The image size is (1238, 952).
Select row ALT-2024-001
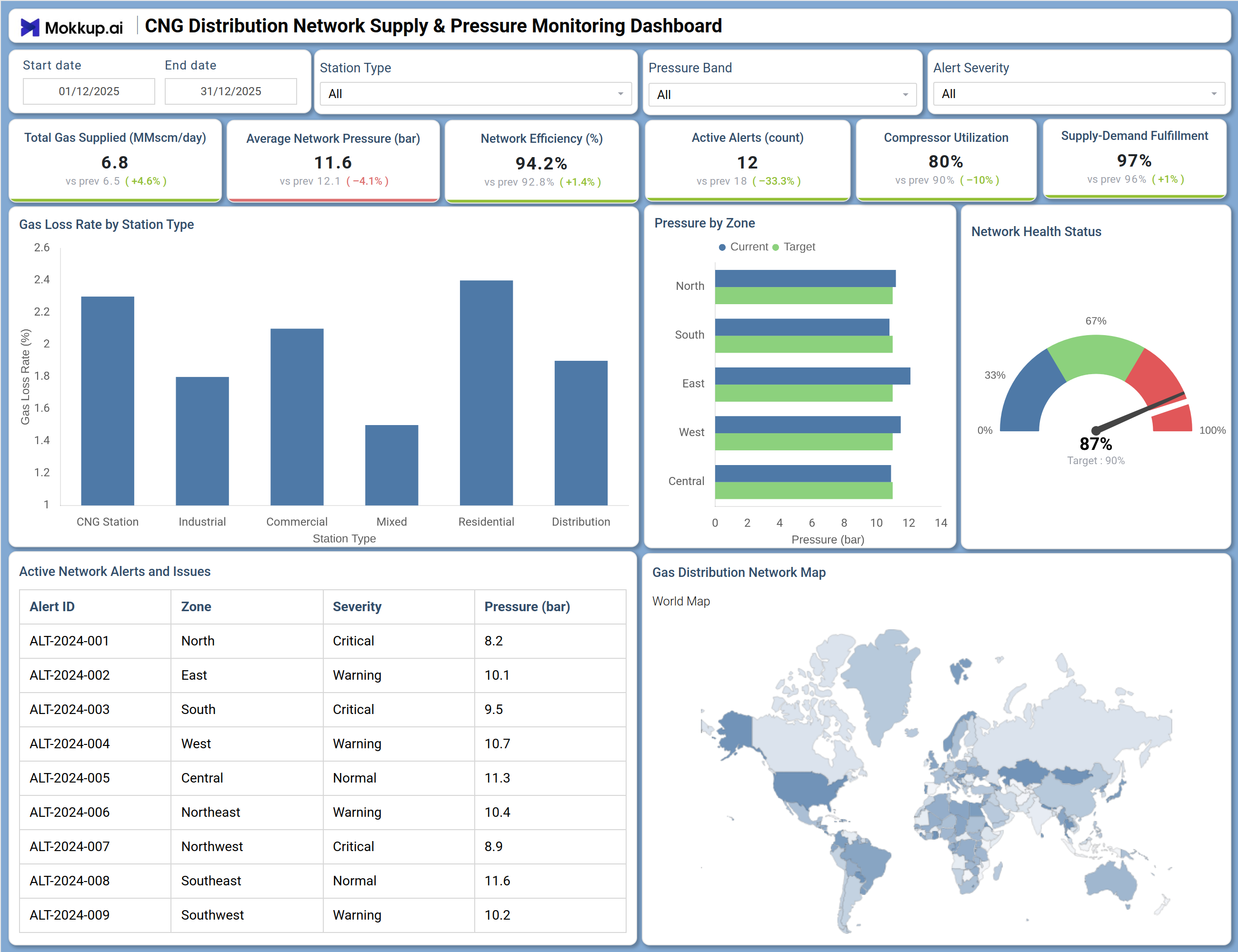point(322,641)
